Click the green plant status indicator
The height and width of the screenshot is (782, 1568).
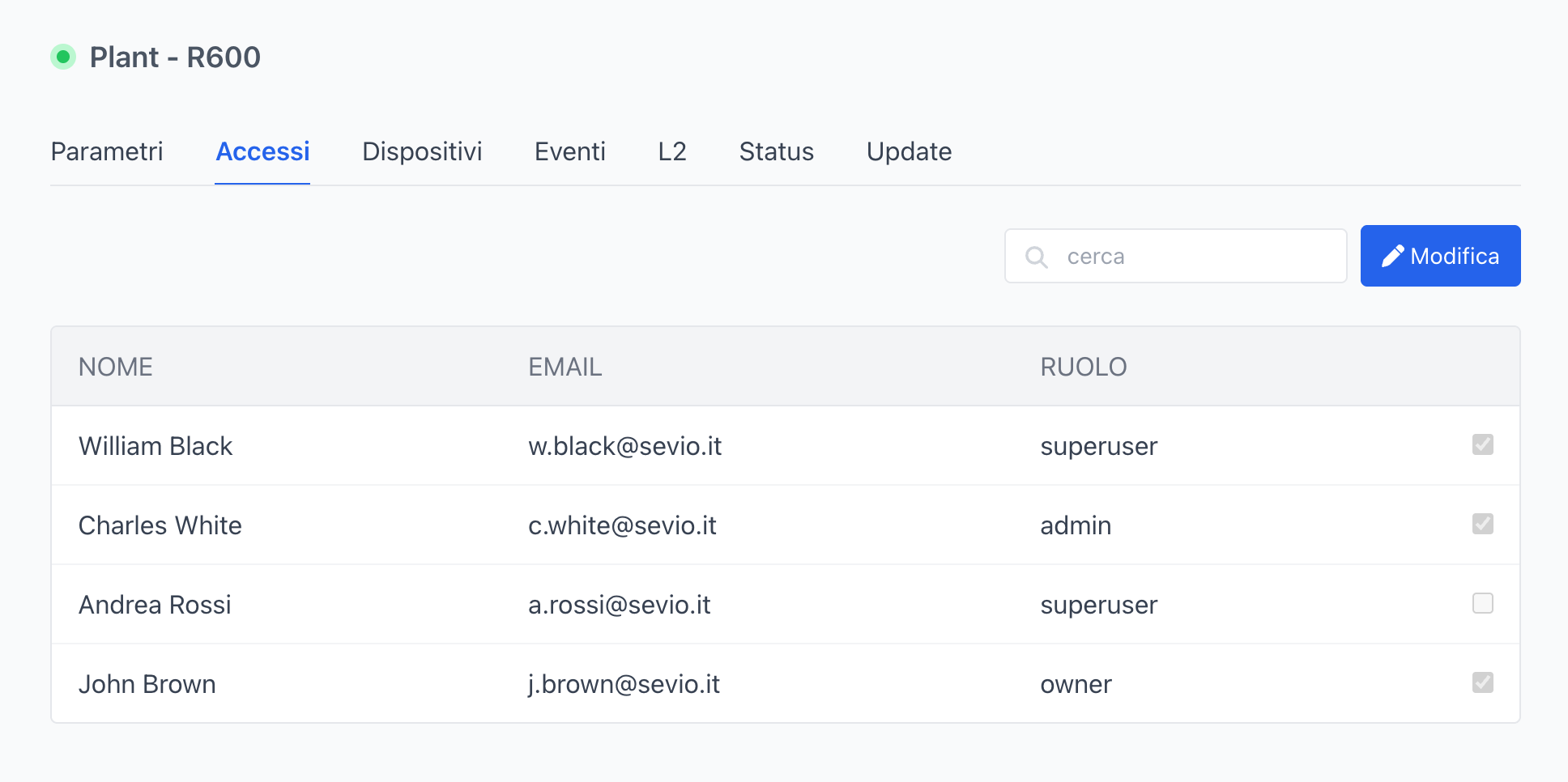63,57
